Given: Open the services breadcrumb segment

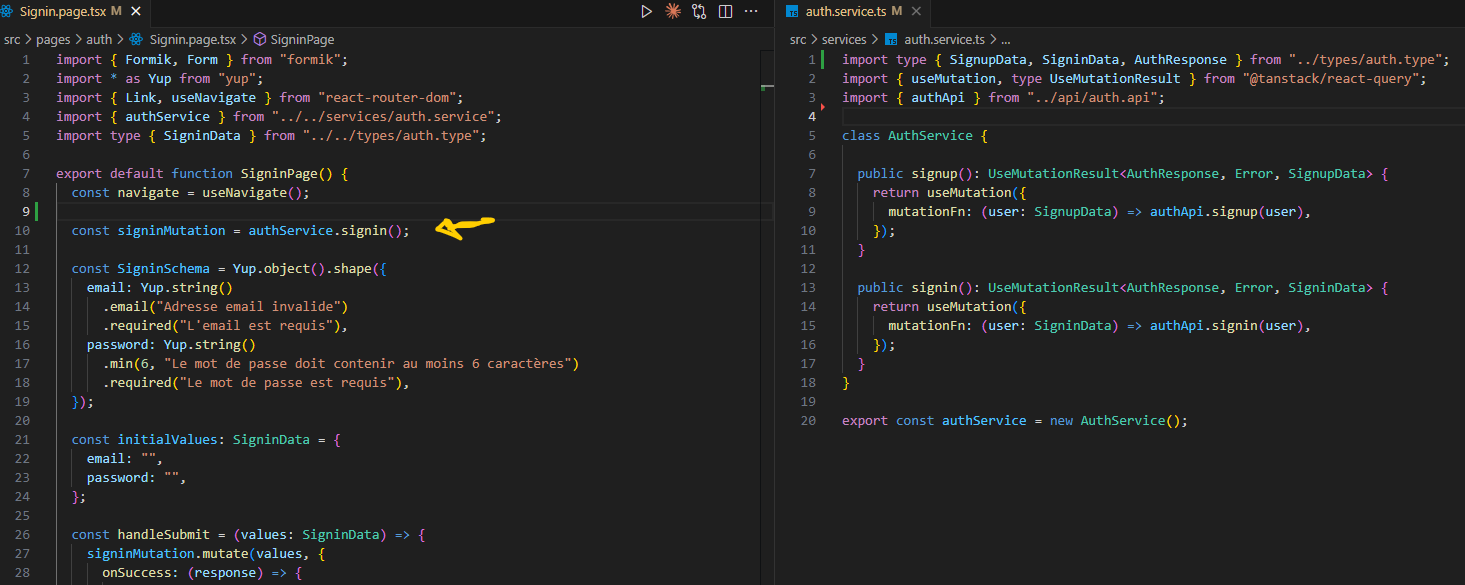Looking at the screenshot, I should click(x=844, y=40).
